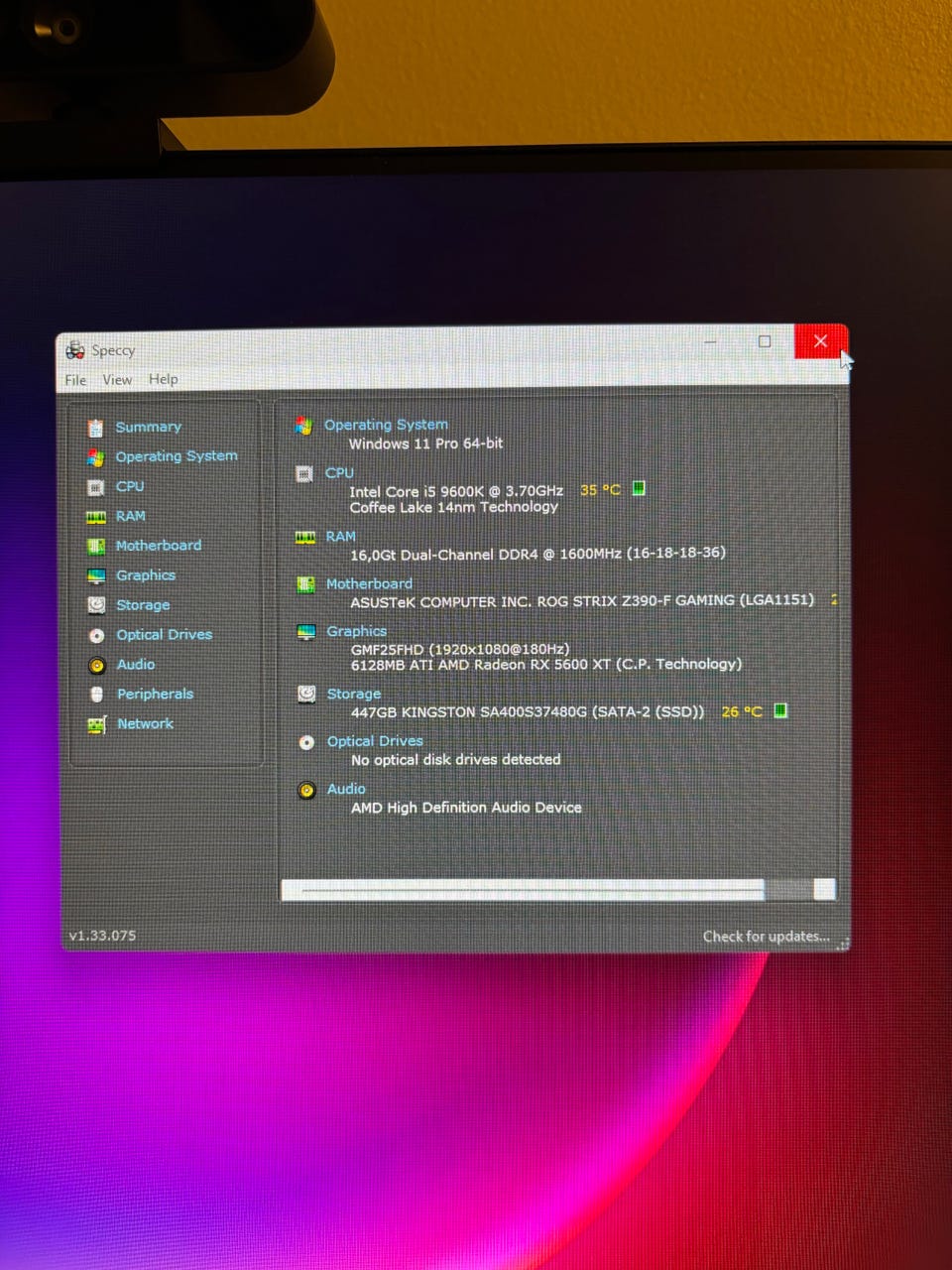Viewport: 952px width, 1270px height.
Task: Click the Operating System icon in summary pane
Action: pyautogui.click(x=303, y=426)
